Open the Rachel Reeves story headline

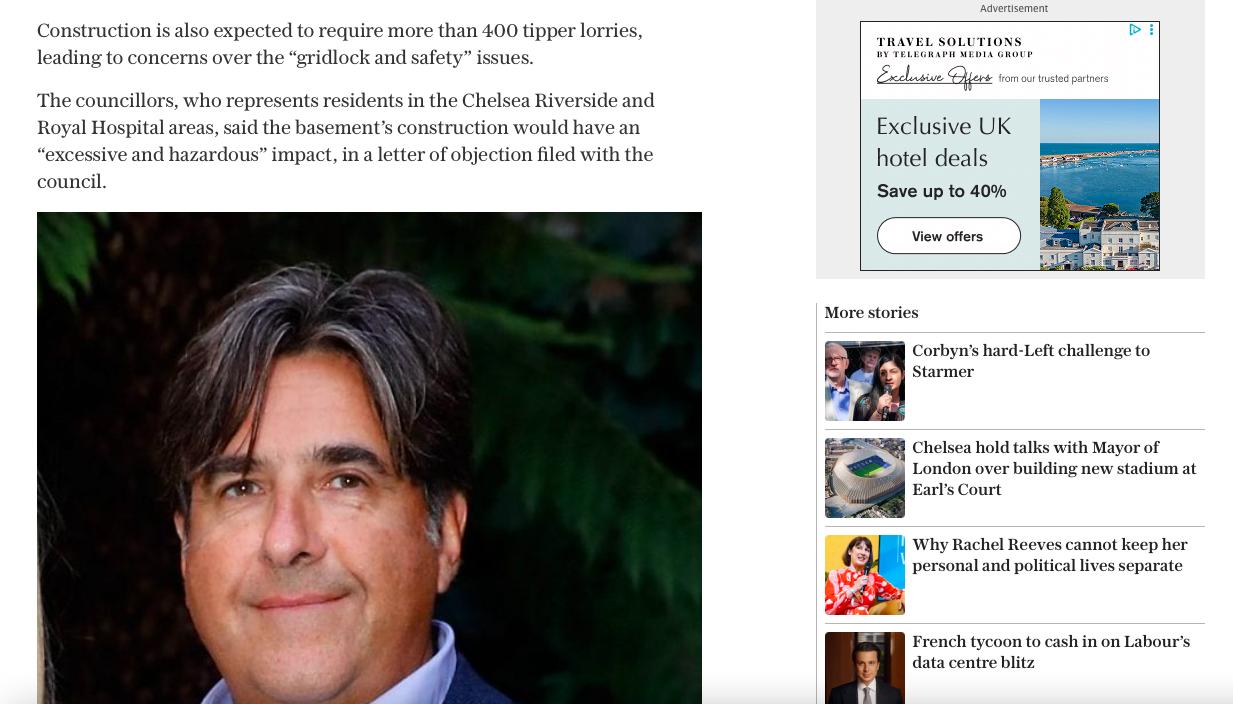pos(1050,555)
